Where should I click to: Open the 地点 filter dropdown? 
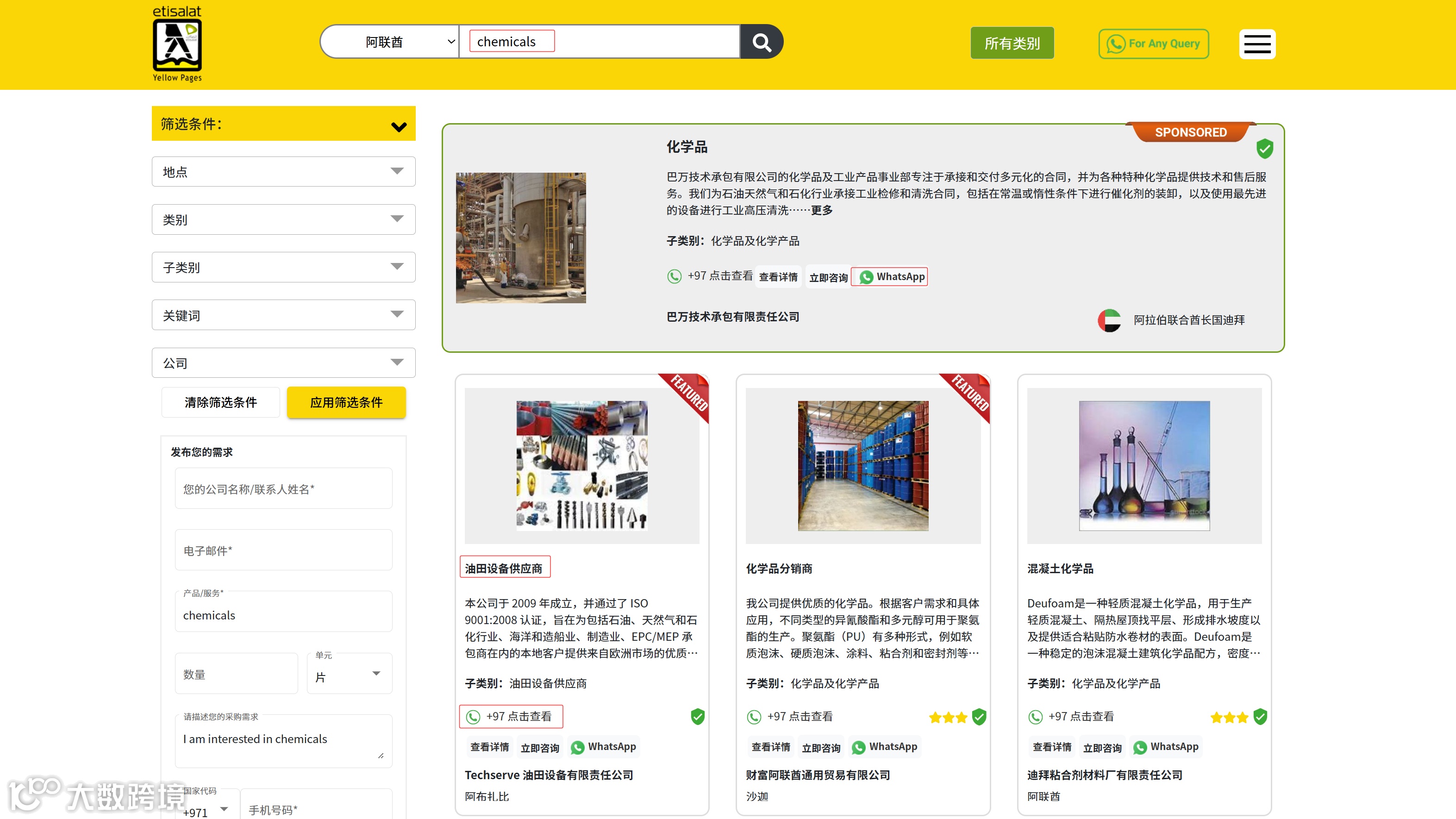283,172
